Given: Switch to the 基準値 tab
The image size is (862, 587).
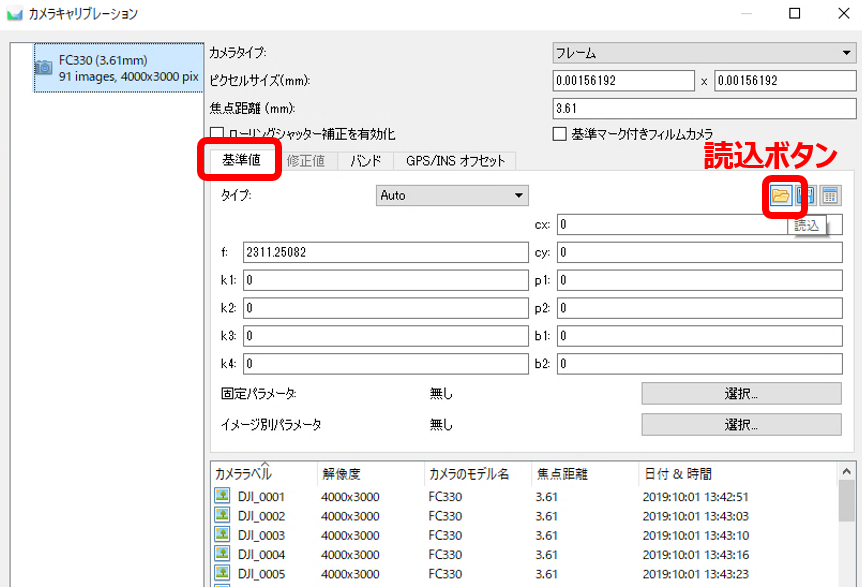Looking at the screenshot, I should 241,160.
